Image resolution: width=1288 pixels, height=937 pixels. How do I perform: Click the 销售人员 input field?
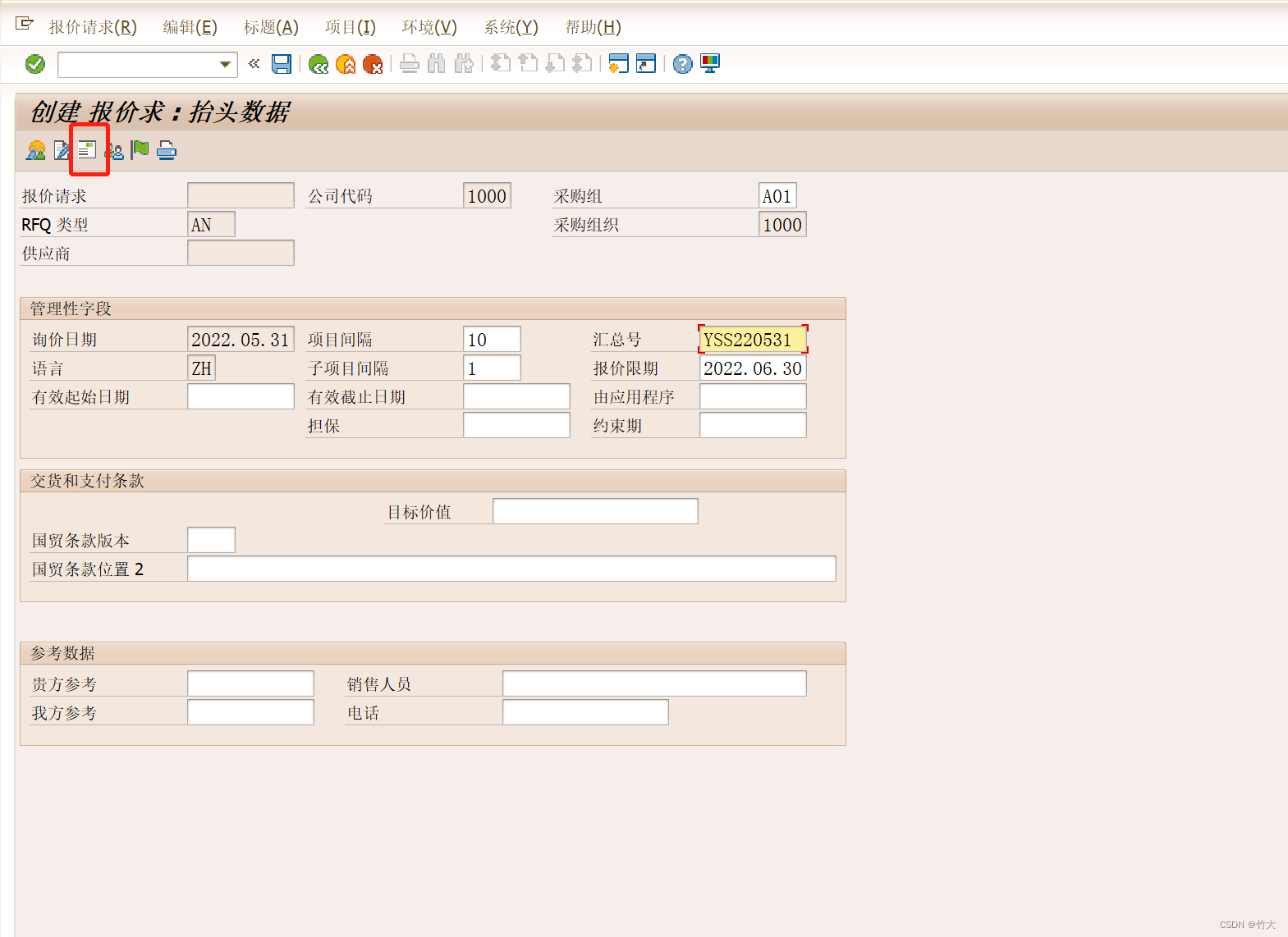point(654,684)
